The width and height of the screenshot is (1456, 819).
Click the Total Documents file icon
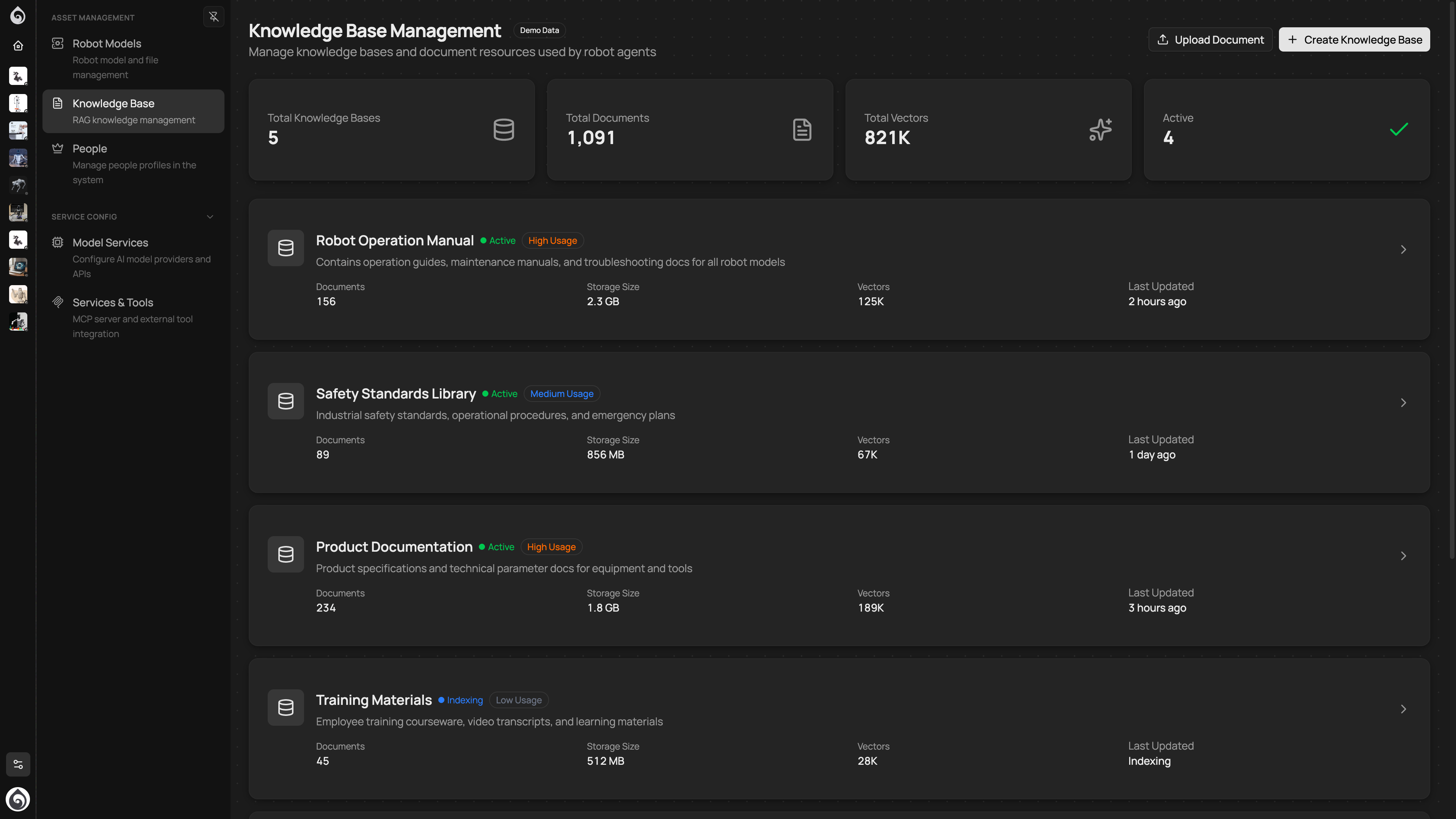[802, 129]
